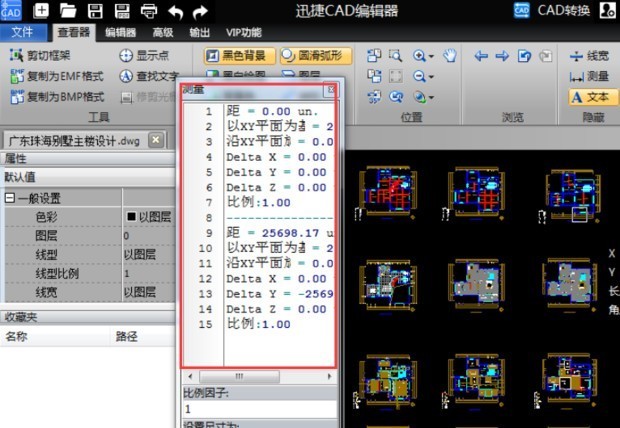Collapse the 一般设置 properties group

point(9,198)
